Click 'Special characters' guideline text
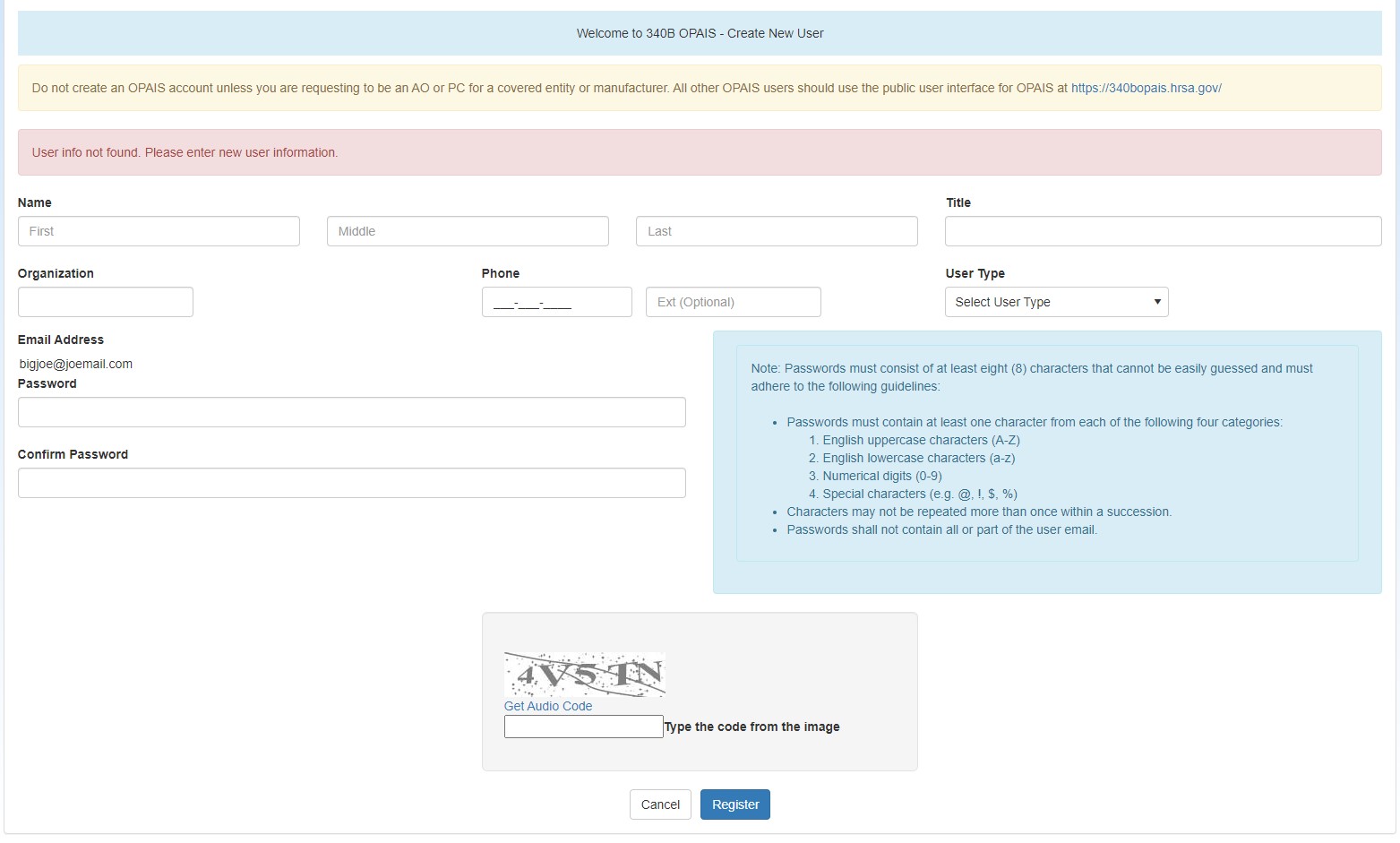Viewport: 1400px width, 843px height. [x=920, y=494]
